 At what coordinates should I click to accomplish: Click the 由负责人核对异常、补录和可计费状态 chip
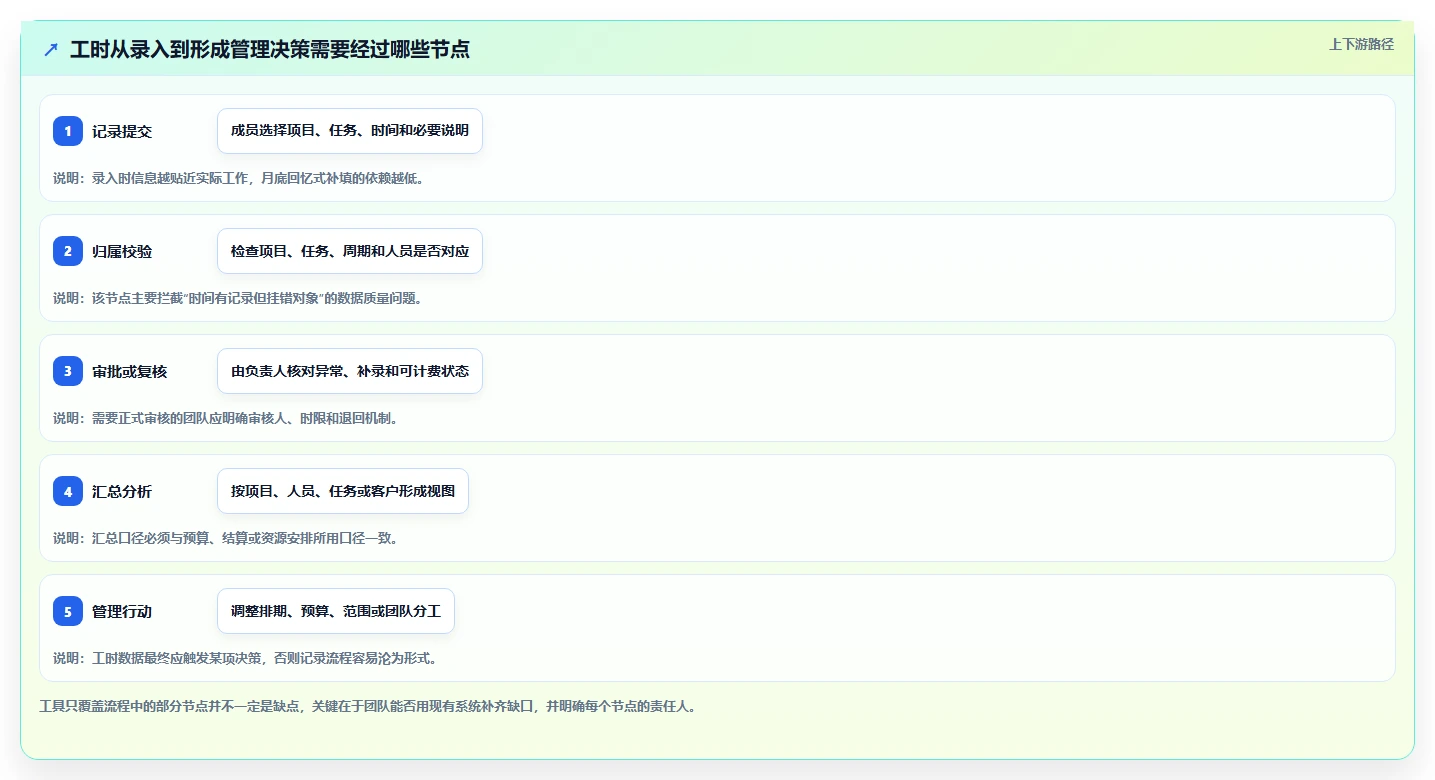click(x=350, y=371)
